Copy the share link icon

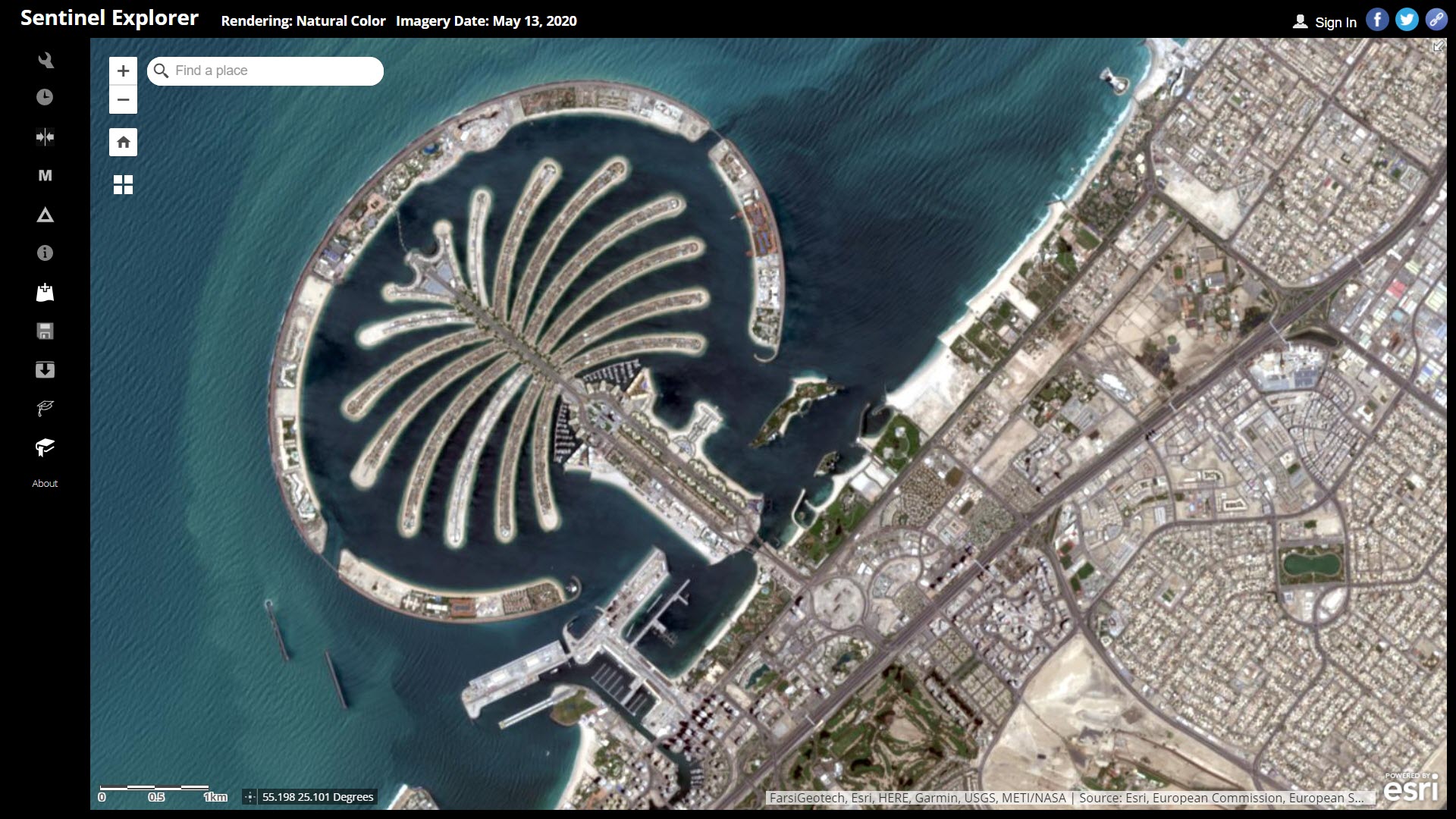point(1436,20)
